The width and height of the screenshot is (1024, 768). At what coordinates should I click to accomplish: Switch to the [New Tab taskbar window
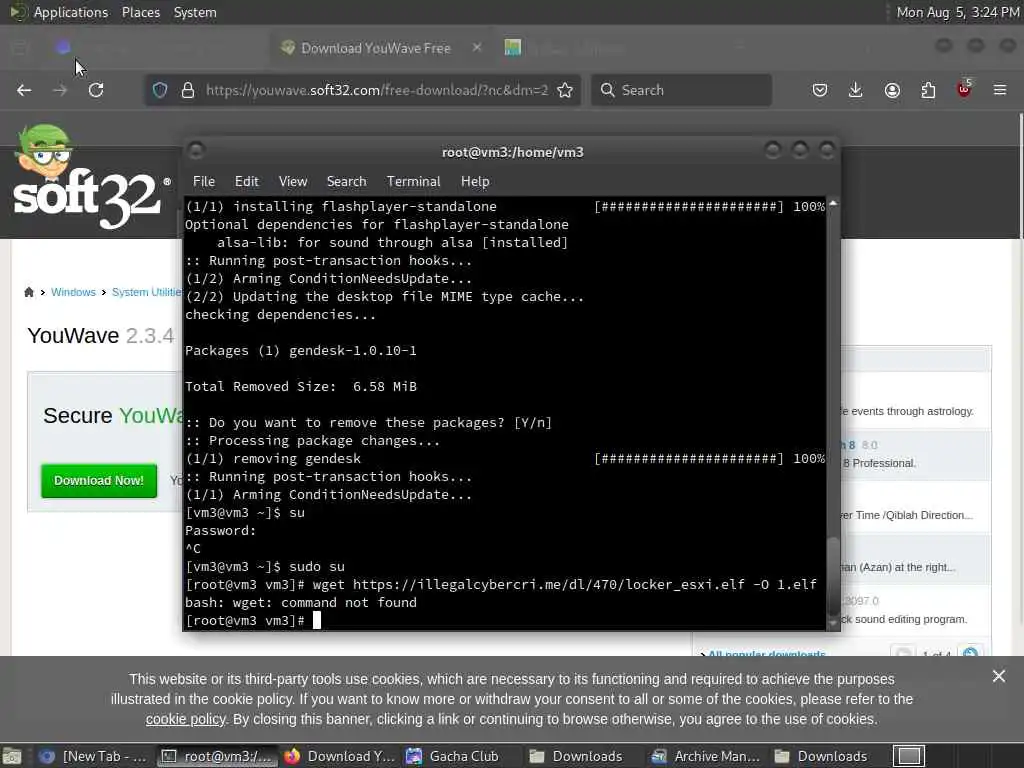93,756
